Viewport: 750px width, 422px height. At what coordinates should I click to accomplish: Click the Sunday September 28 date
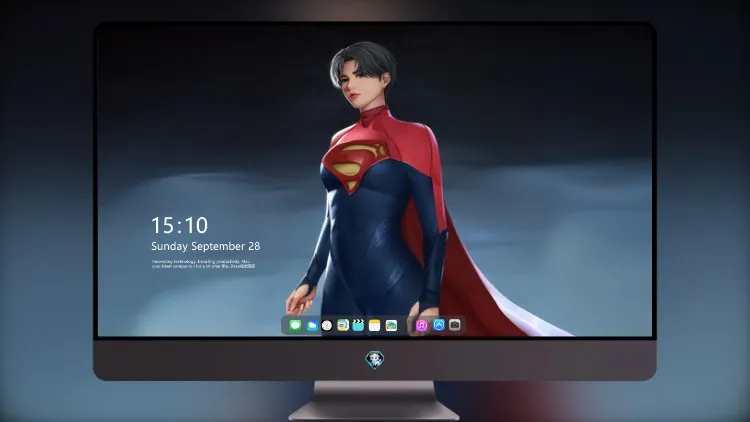(x=206, y=246)
